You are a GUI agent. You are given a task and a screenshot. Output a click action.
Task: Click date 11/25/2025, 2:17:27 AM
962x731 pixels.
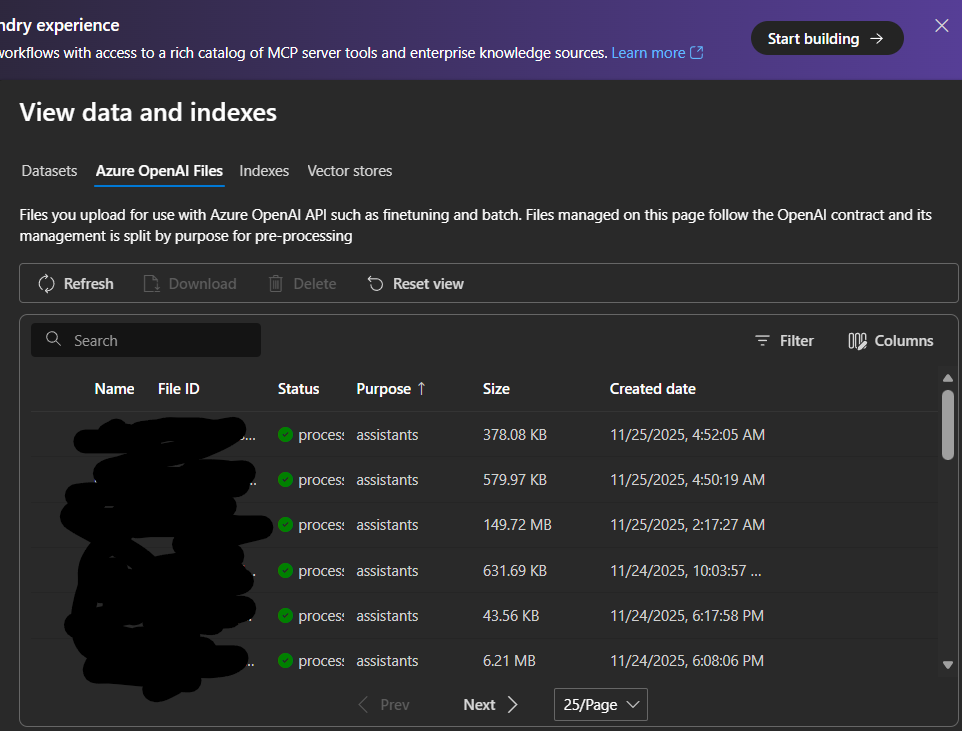(687, 525)
